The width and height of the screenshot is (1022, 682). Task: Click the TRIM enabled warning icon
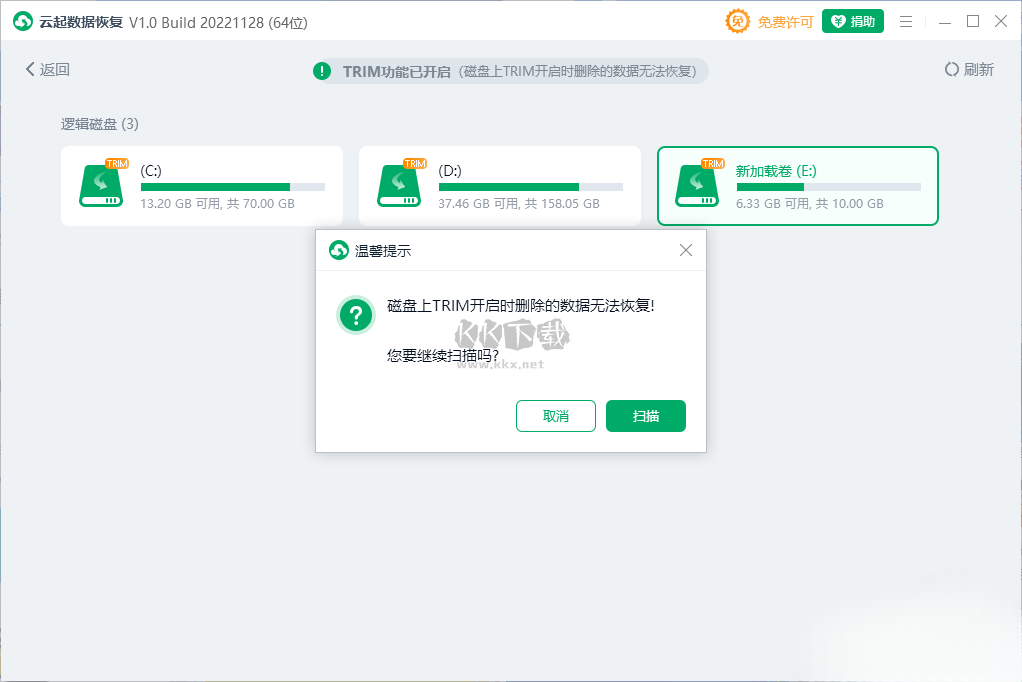tap(322, 71)
